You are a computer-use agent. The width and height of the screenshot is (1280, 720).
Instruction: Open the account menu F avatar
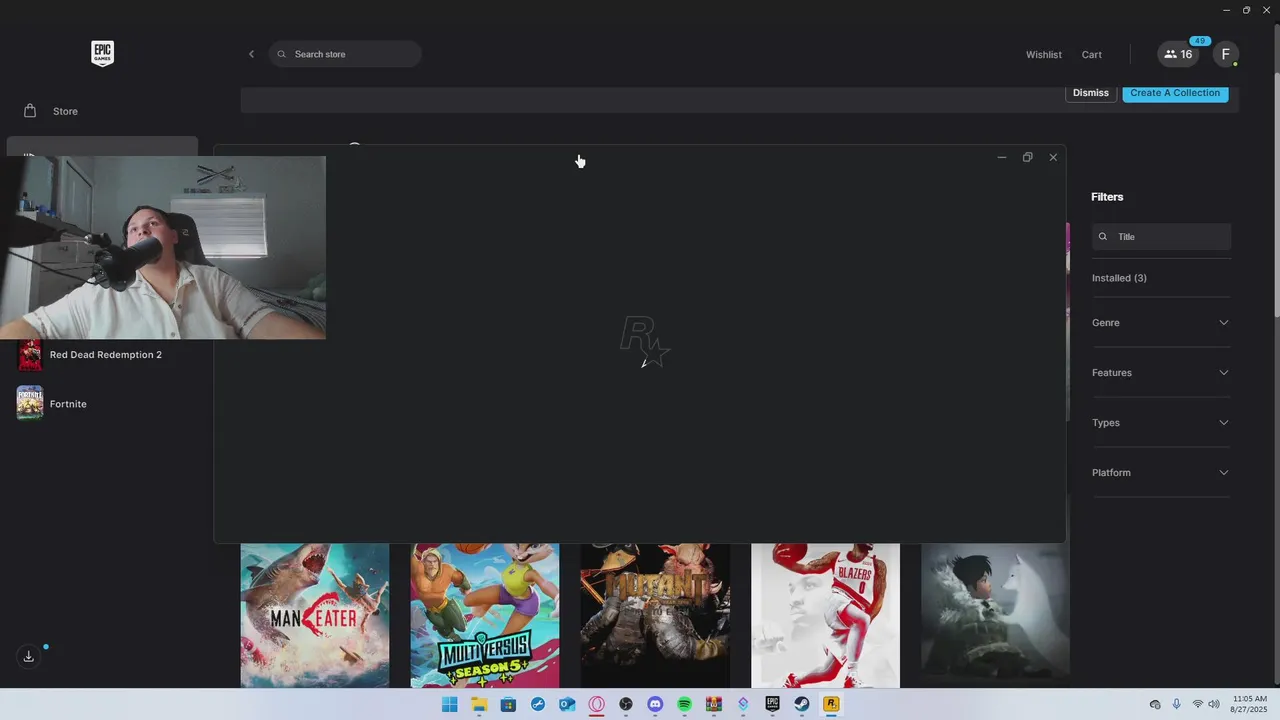tap(1226, 54)
